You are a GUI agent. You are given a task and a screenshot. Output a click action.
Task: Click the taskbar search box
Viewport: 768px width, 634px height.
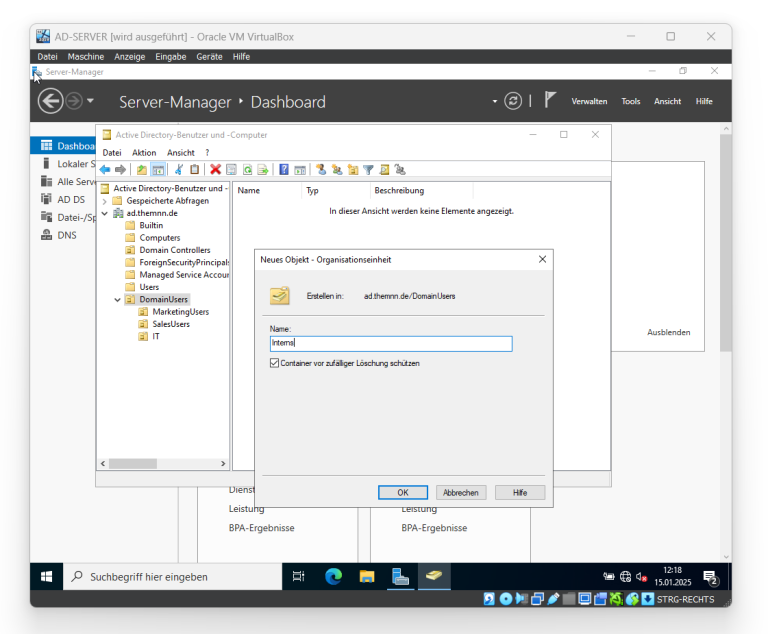(172, 577)
